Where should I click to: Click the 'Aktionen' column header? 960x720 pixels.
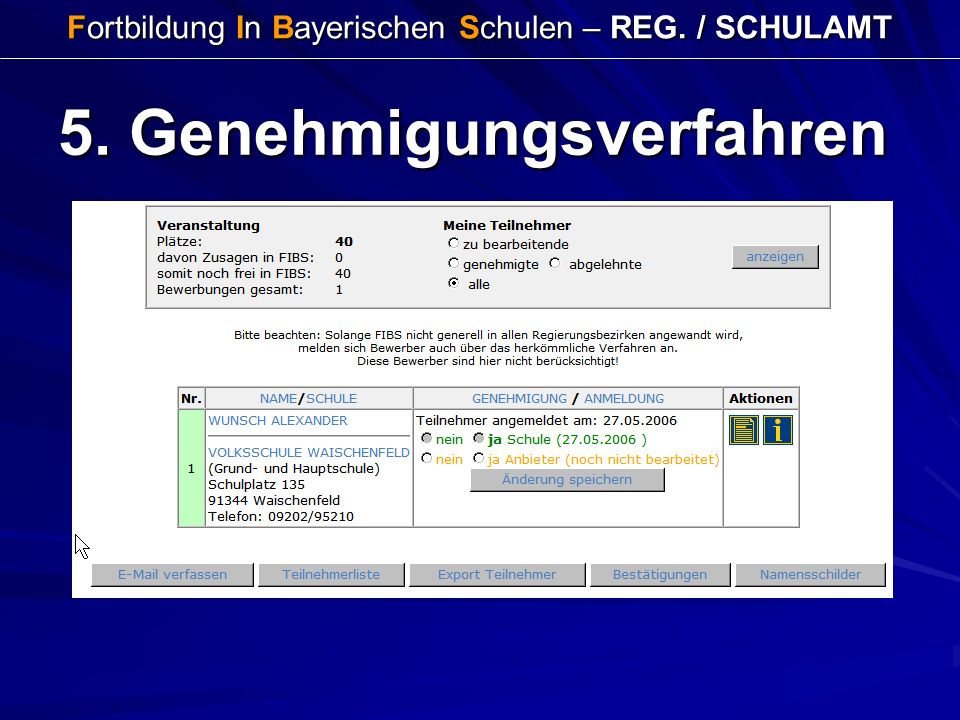[760, 399]
